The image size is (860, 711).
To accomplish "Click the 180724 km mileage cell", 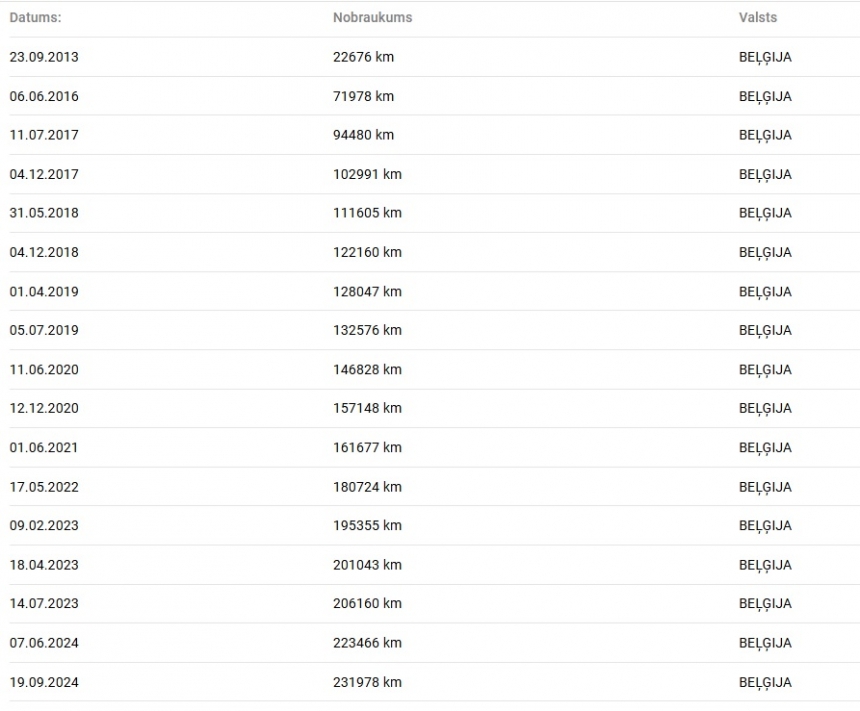I will click(x=367, y=487).
